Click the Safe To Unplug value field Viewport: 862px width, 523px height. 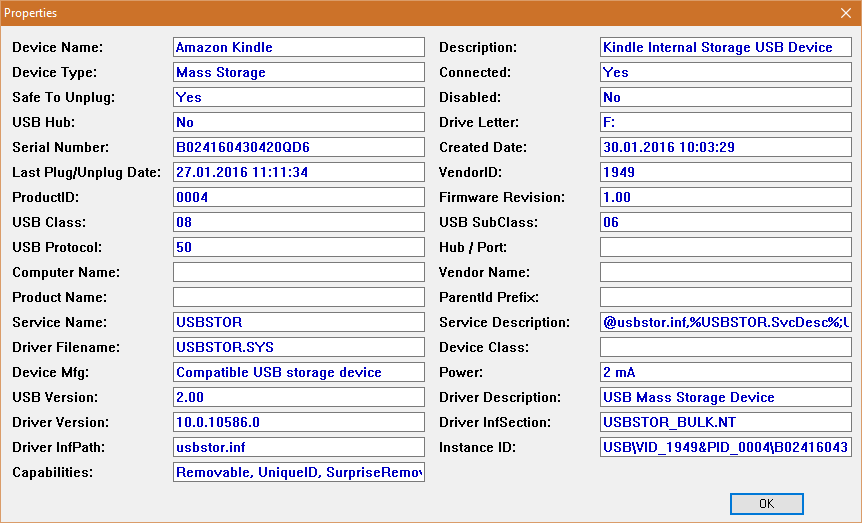coord(299,97)
